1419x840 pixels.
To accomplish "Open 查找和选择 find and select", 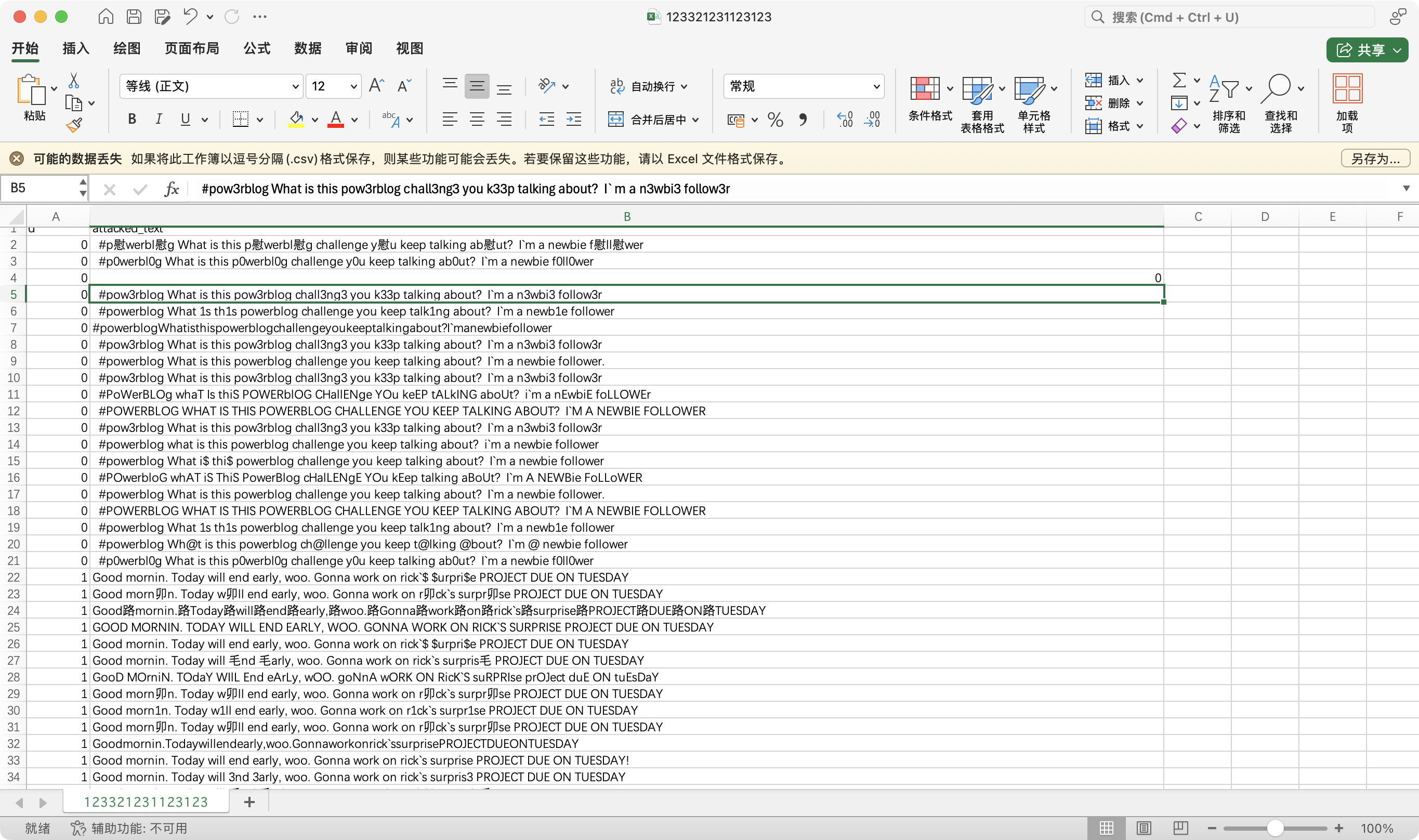I will click(1280, 104).
